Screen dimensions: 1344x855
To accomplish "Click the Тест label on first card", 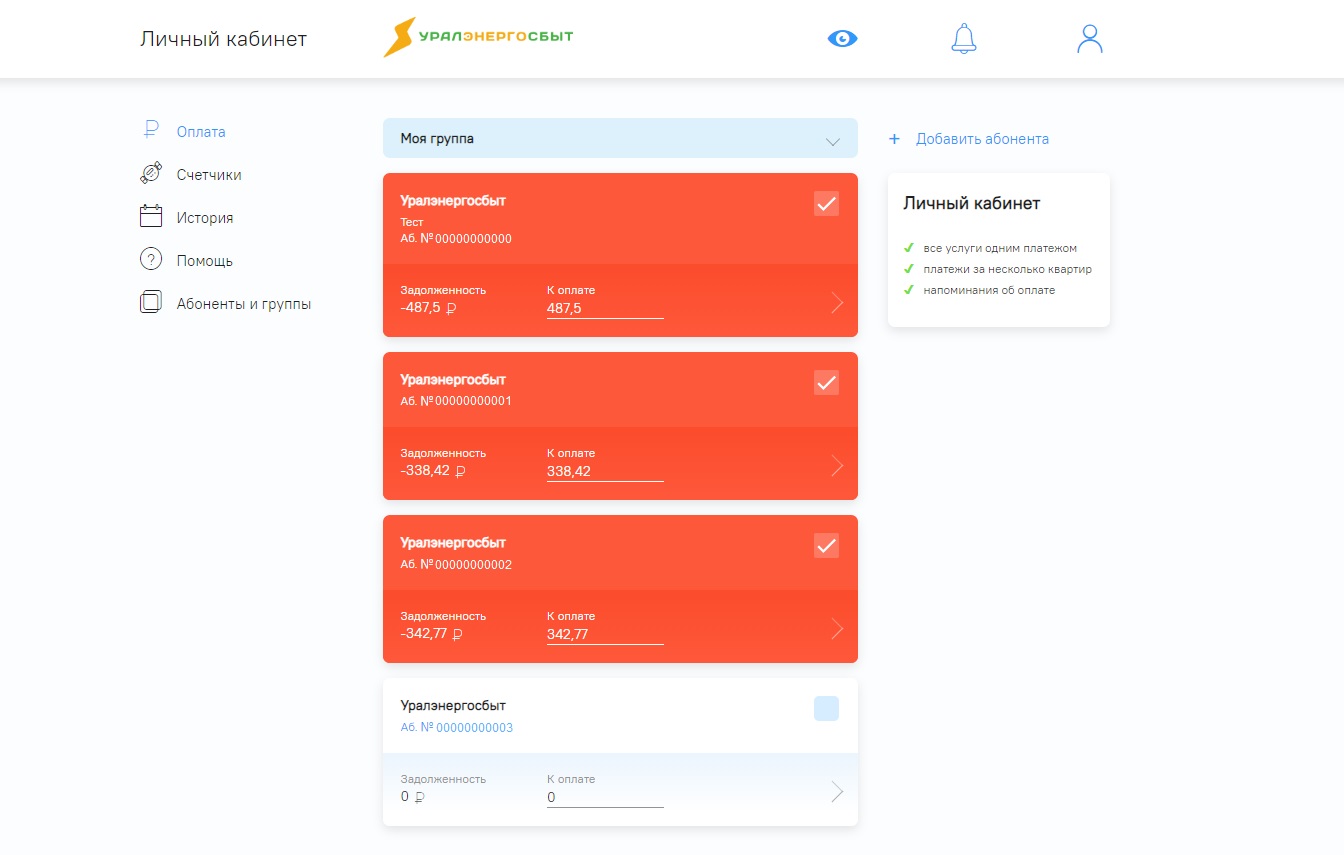I will (412, 222).
